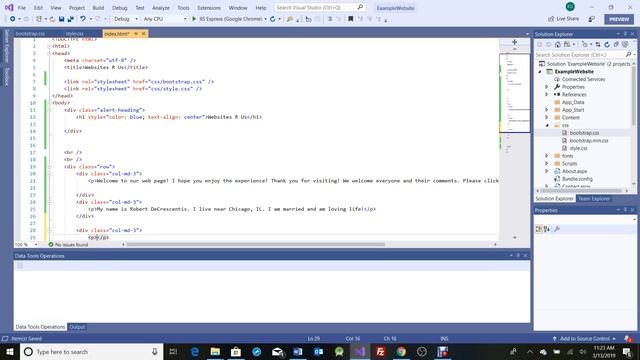Image resolution: width=640 pixels, height=360 pixels.
Task: Switch to the Team Explorer tab
Action: point(593,198)
